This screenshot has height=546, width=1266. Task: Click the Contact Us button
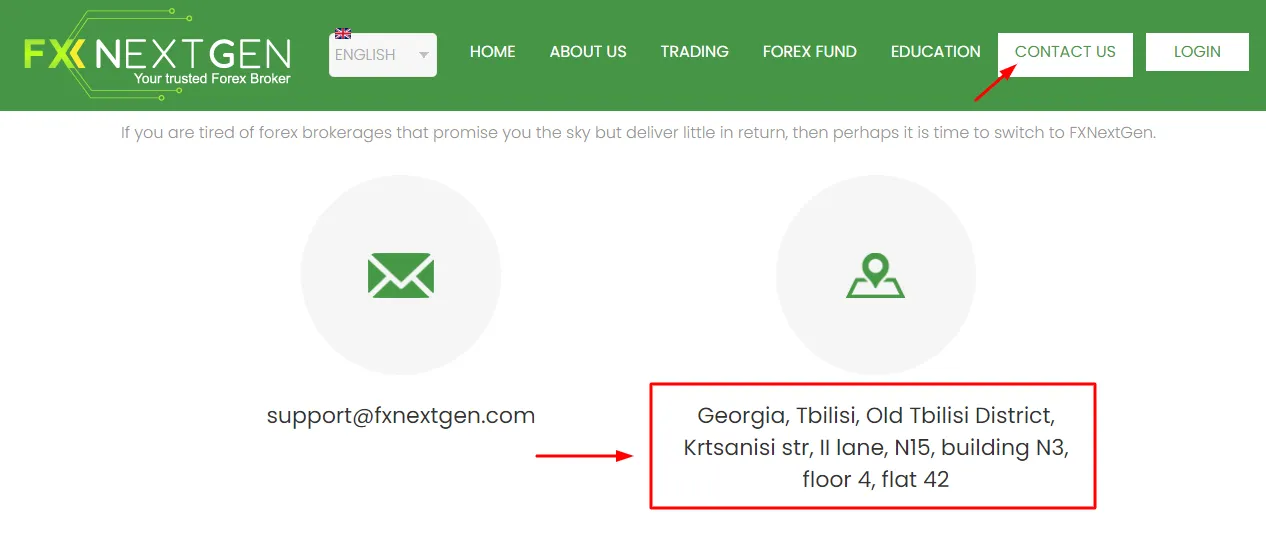(1065, 53)
